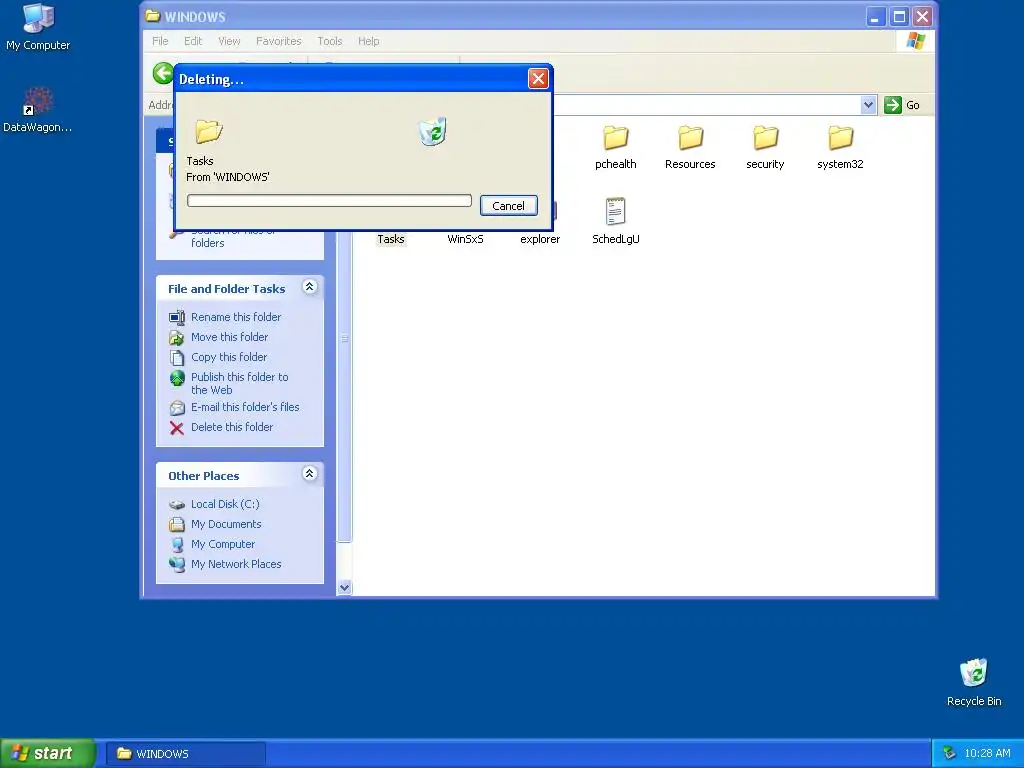Select the DataWagon desktop shortcut
The height and width of the screenshot is (768, 1024).
(x=37, y=110)
